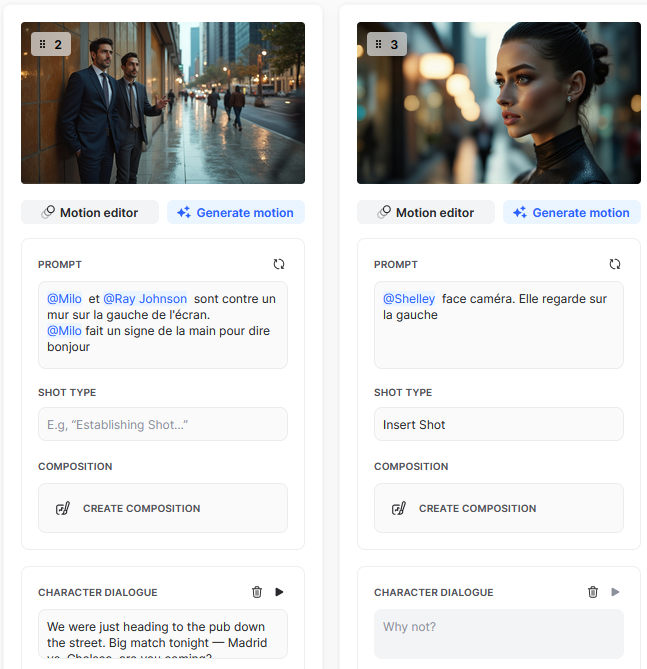
Task: Click the @Ray Johnson mention in prompt
Action: click(145, 299)
